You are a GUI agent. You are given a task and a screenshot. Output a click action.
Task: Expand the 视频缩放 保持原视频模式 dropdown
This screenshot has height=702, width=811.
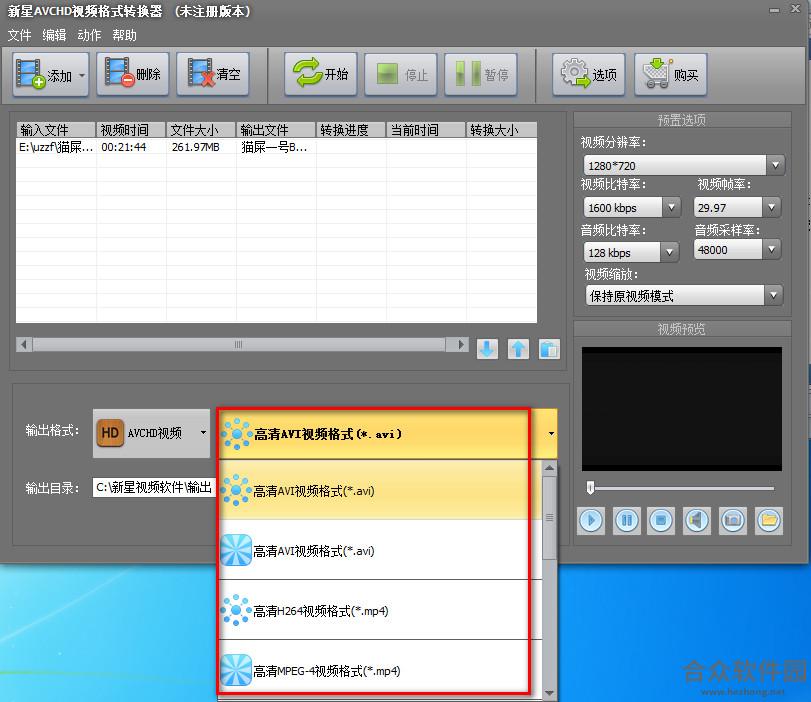coord(773,296)
